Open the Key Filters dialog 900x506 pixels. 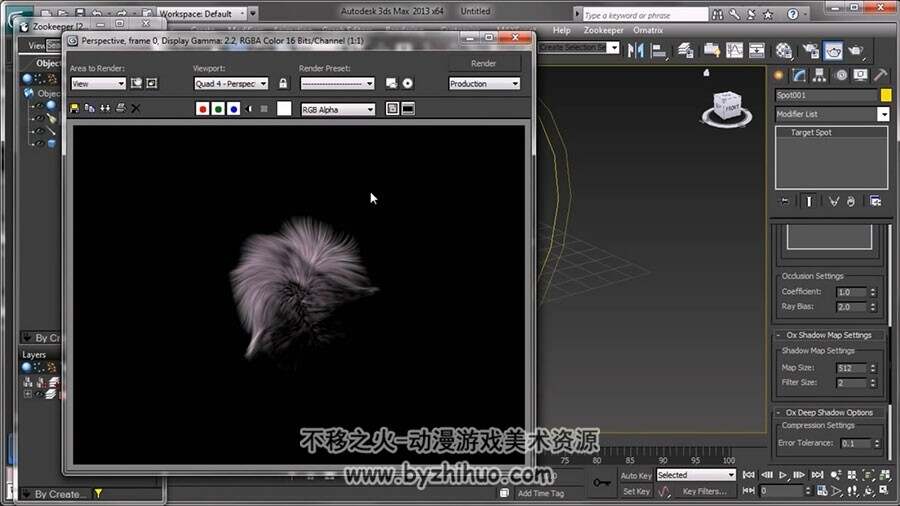(x=704, y=492)
